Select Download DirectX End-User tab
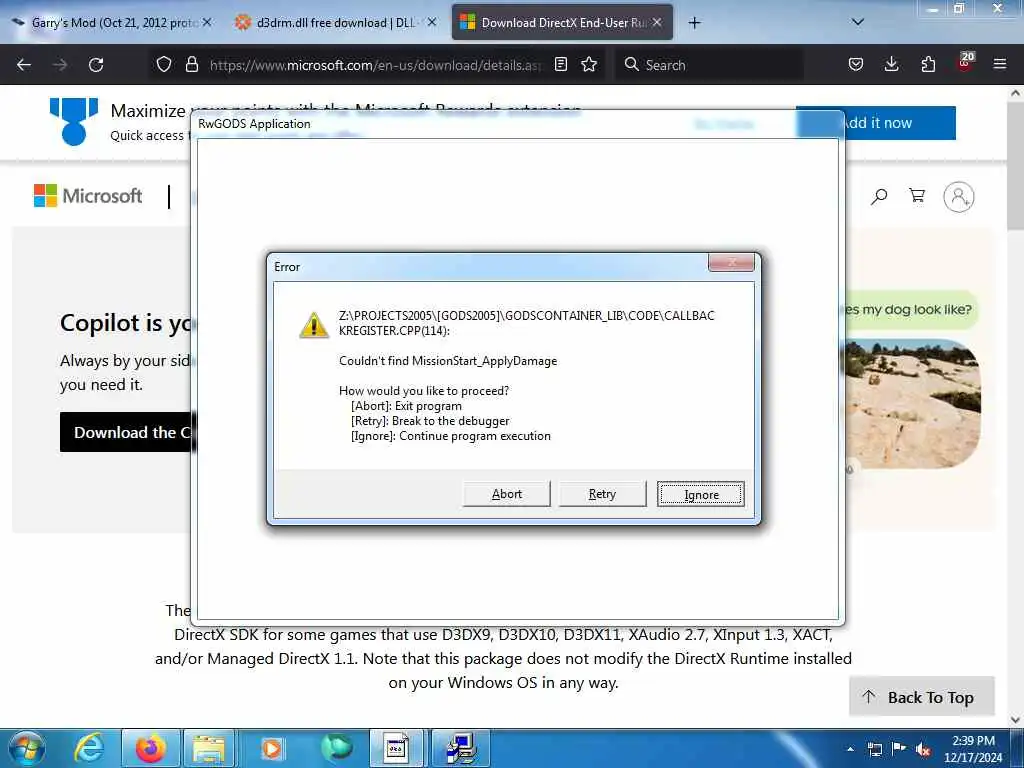The height and width of the screenshot is (768, 1024). coord(562,23)
